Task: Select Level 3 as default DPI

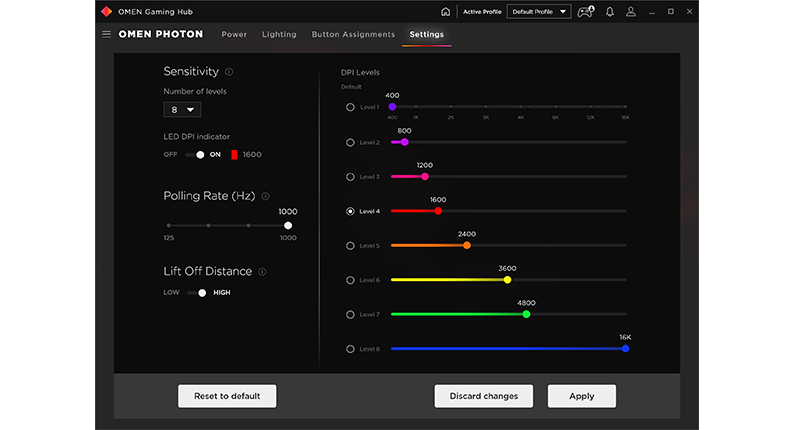Action: tap(350, 177)
